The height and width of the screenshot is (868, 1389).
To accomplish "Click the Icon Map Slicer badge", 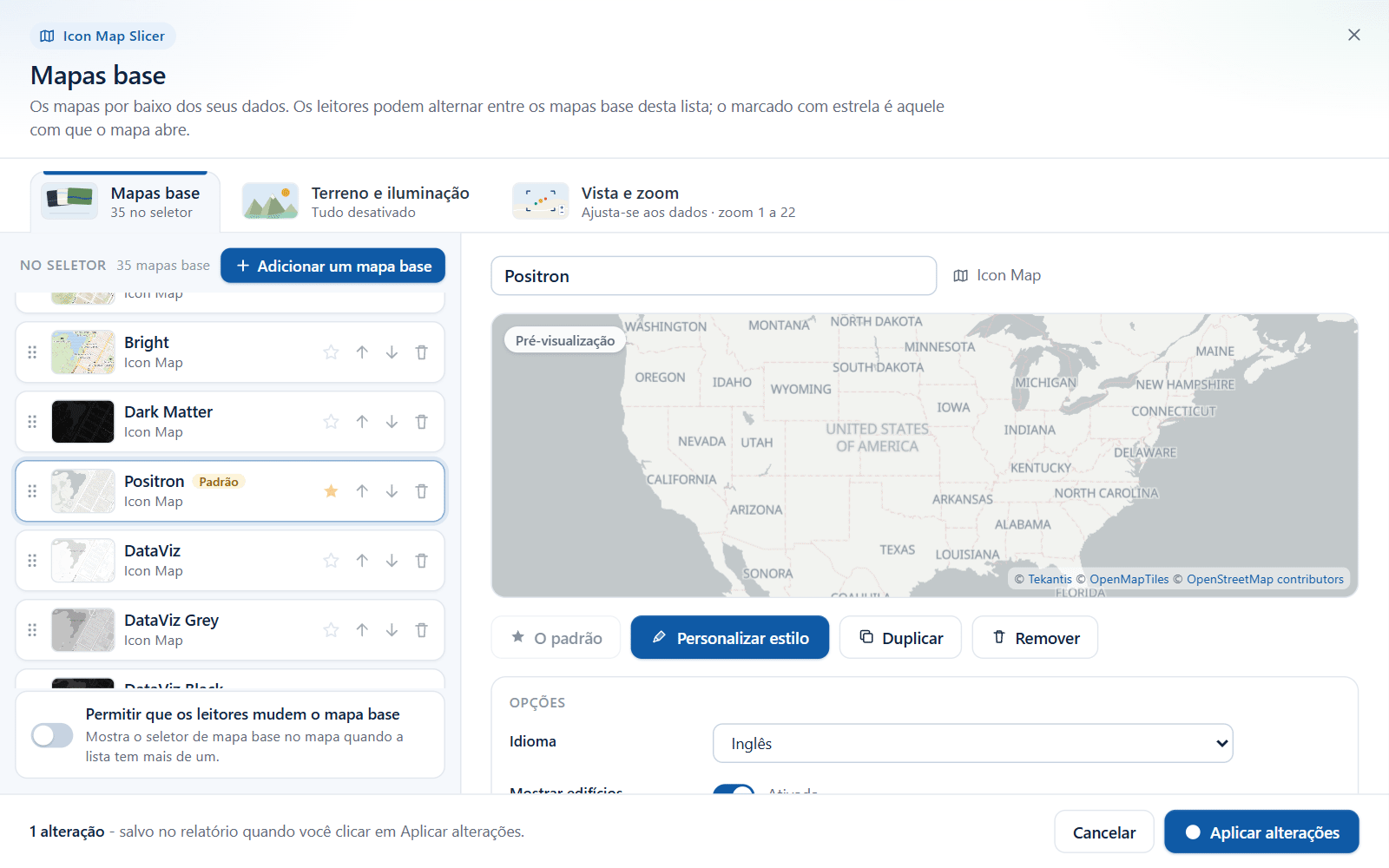I will (102, 36).
